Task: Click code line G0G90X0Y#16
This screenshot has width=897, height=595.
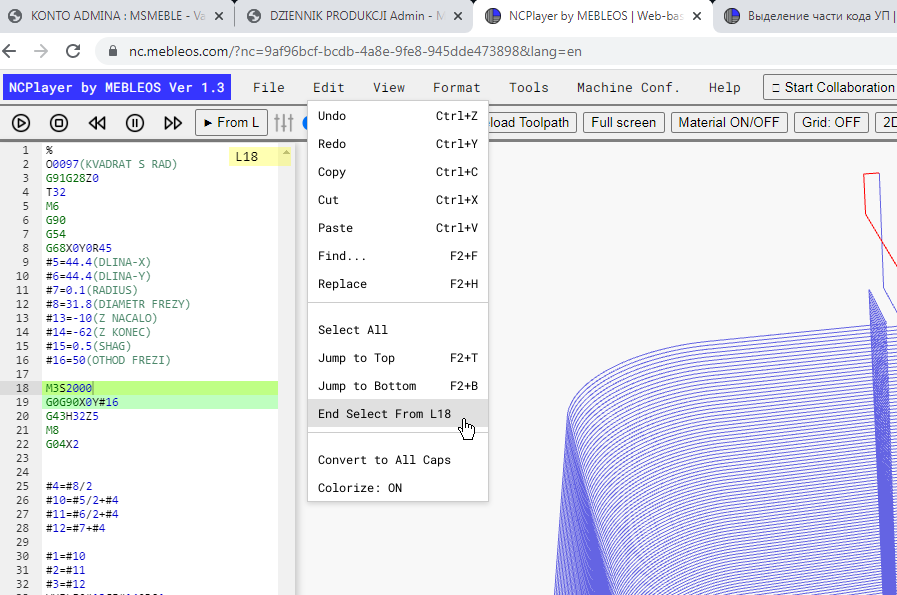Action: 82,402
